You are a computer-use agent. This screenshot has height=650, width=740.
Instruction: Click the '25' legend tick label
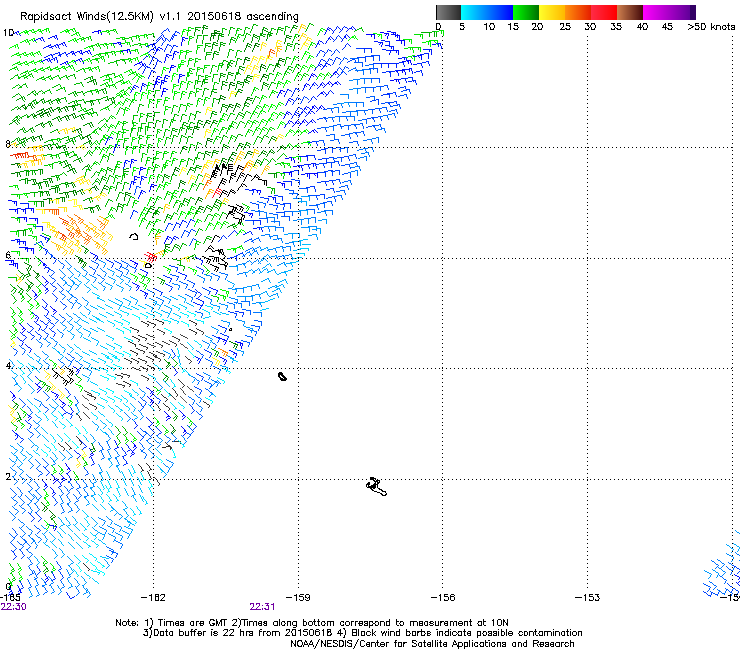click(565, 27)
